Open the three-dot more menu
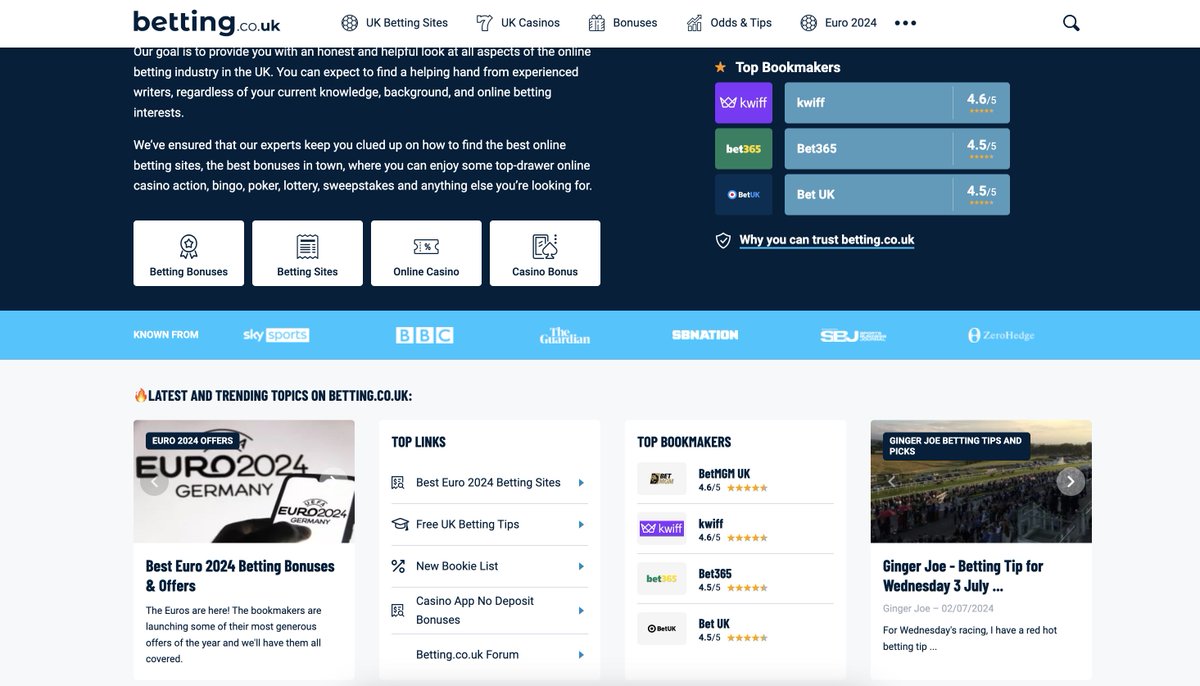This screenshot has height=686, width=1200. click(905, 23)
